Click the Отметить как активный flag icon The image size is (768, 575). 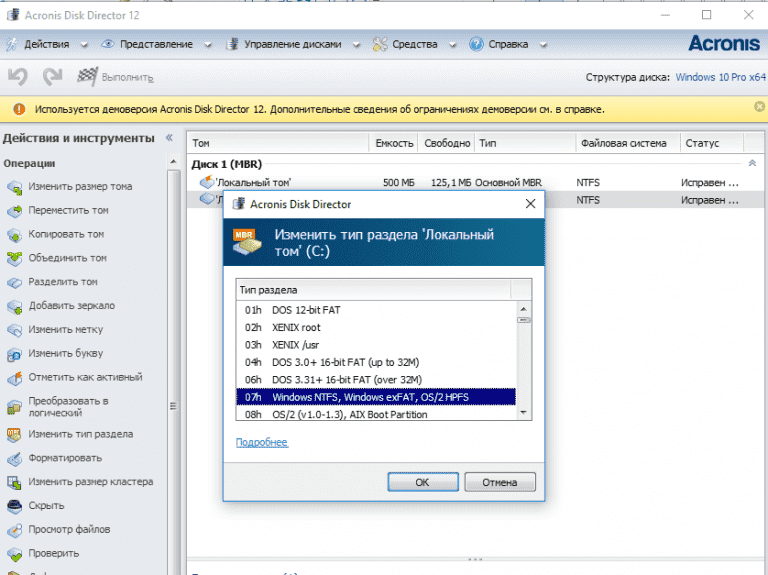tap(15, 378)
